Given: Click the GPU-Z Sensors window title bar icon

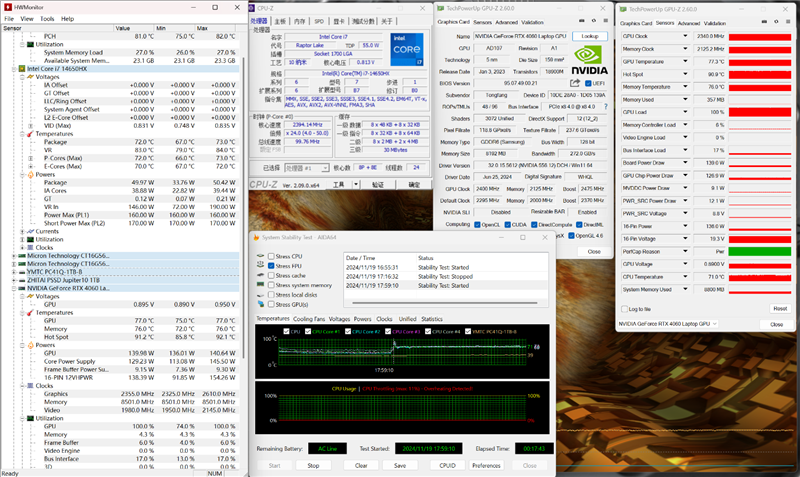Looking at the screenshot, I should tap(623, 9).
